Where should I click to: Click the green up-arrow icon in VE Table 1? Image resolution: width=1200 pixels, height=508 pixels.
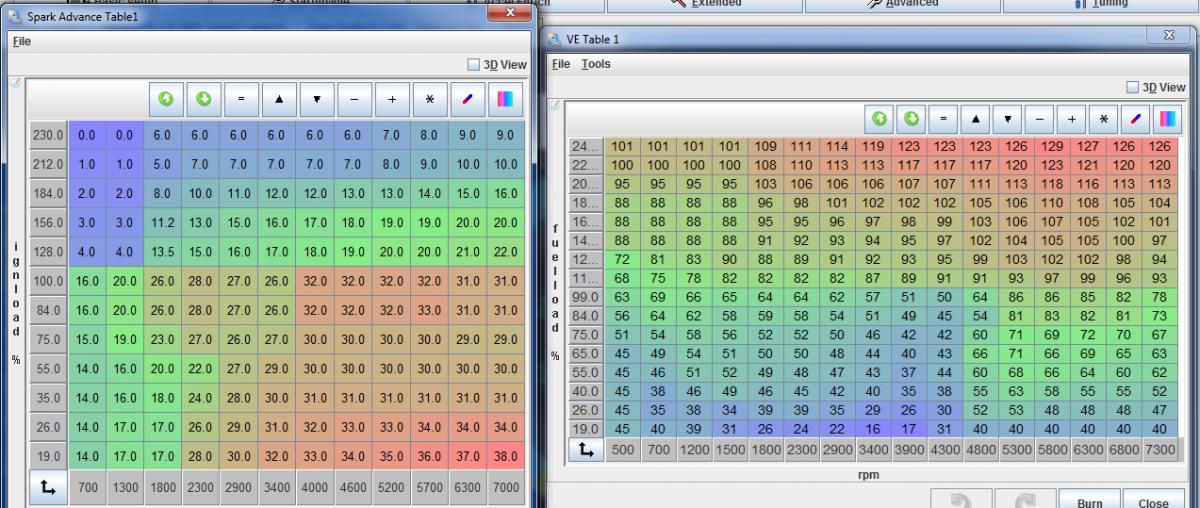point(880,118)
